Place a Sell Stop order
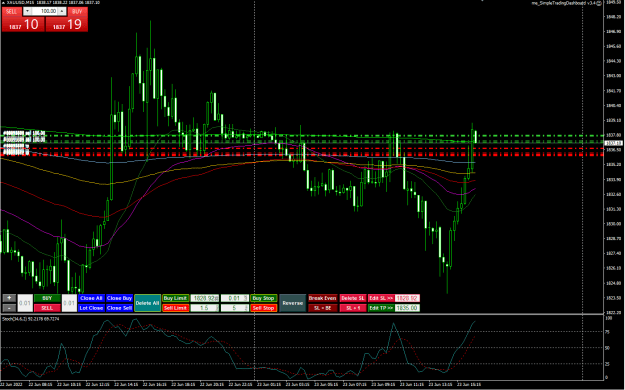This screenshot has height=390, width=625. coord(263,308)
